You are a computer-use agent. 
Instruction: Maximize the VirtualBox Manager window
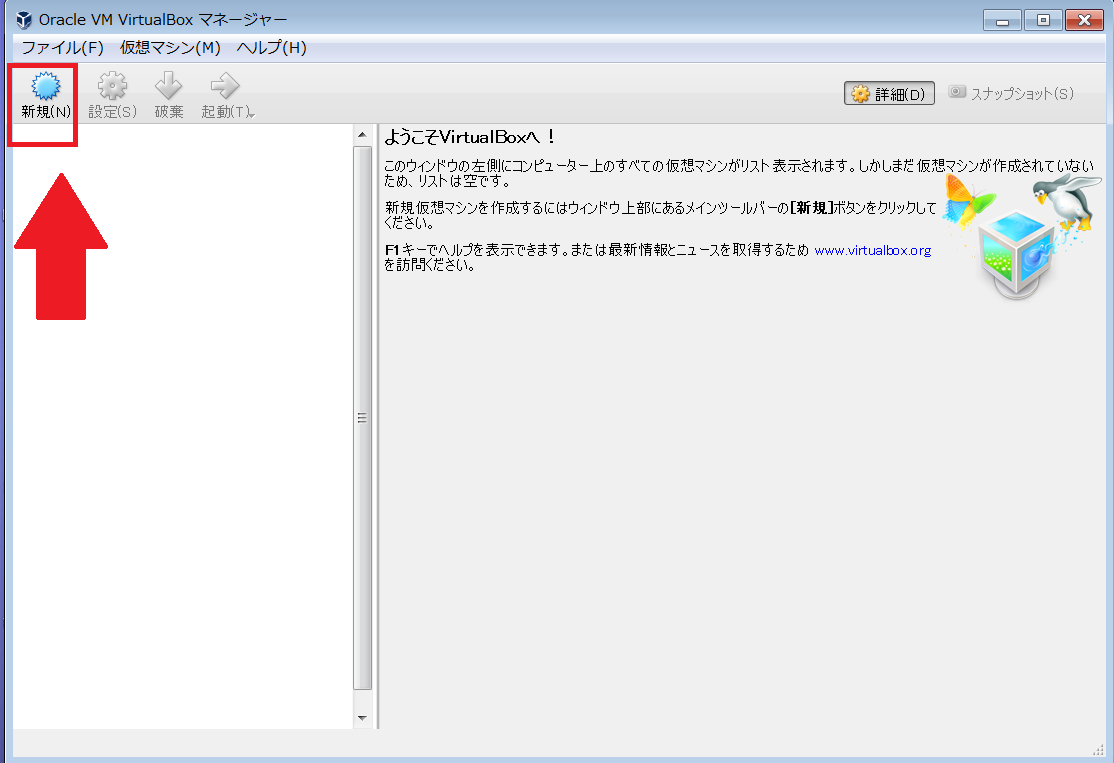click(1043, 20)
